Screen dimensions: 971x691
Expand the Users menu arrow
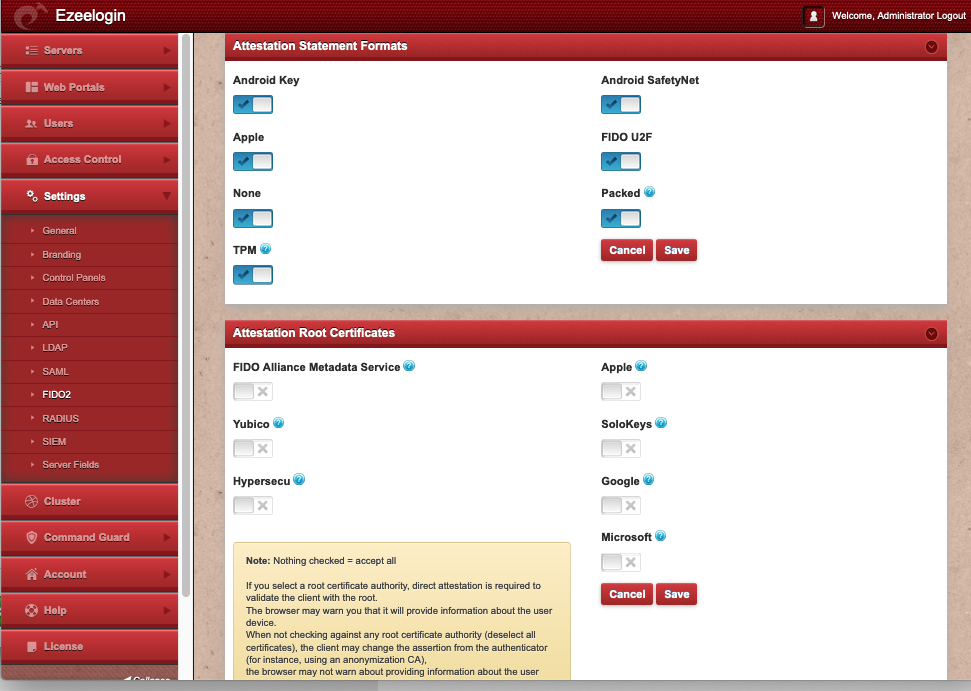pos(167,123)
